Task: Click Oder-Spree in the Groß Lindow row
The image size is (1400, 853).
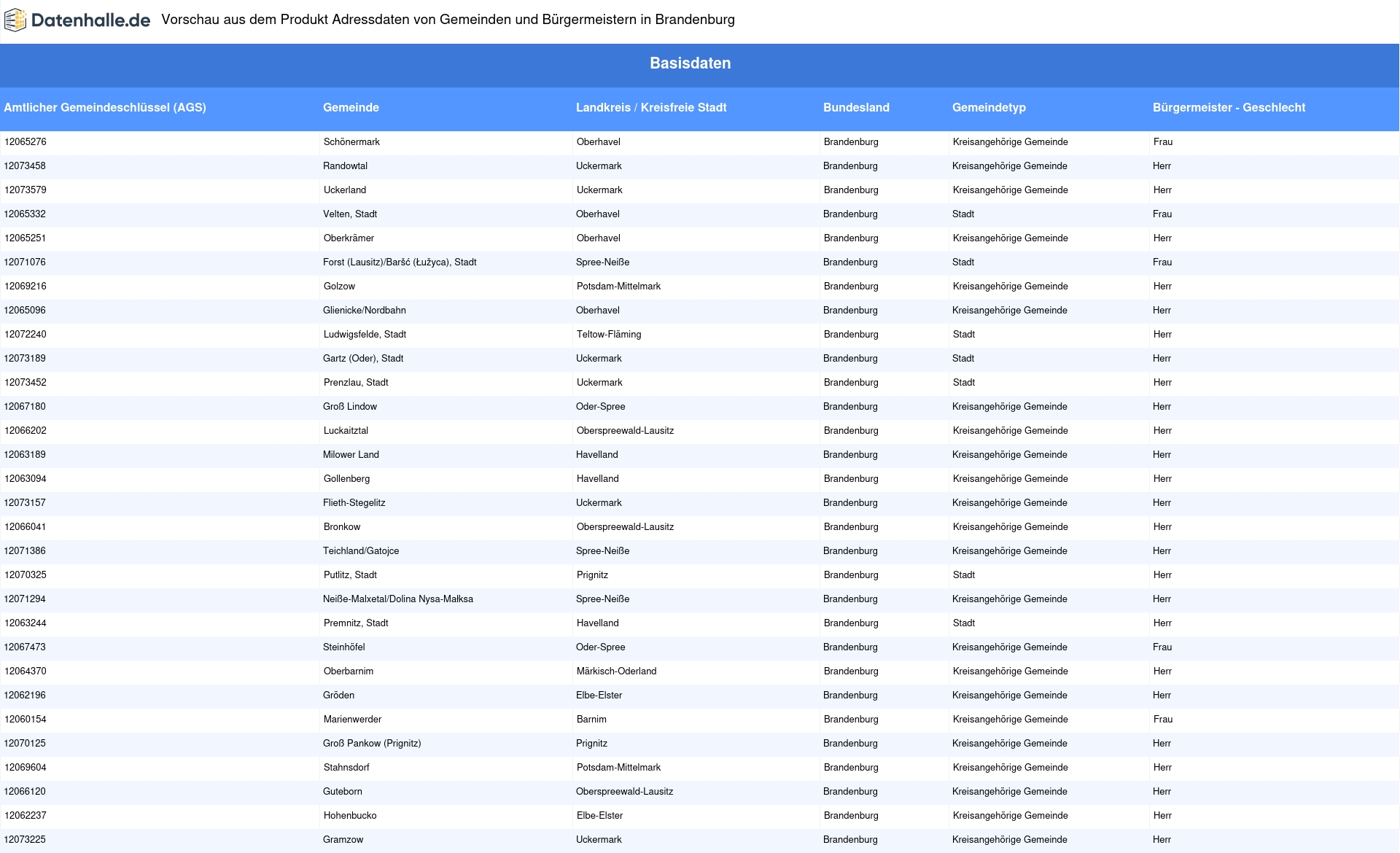Action: pos(600,407)
